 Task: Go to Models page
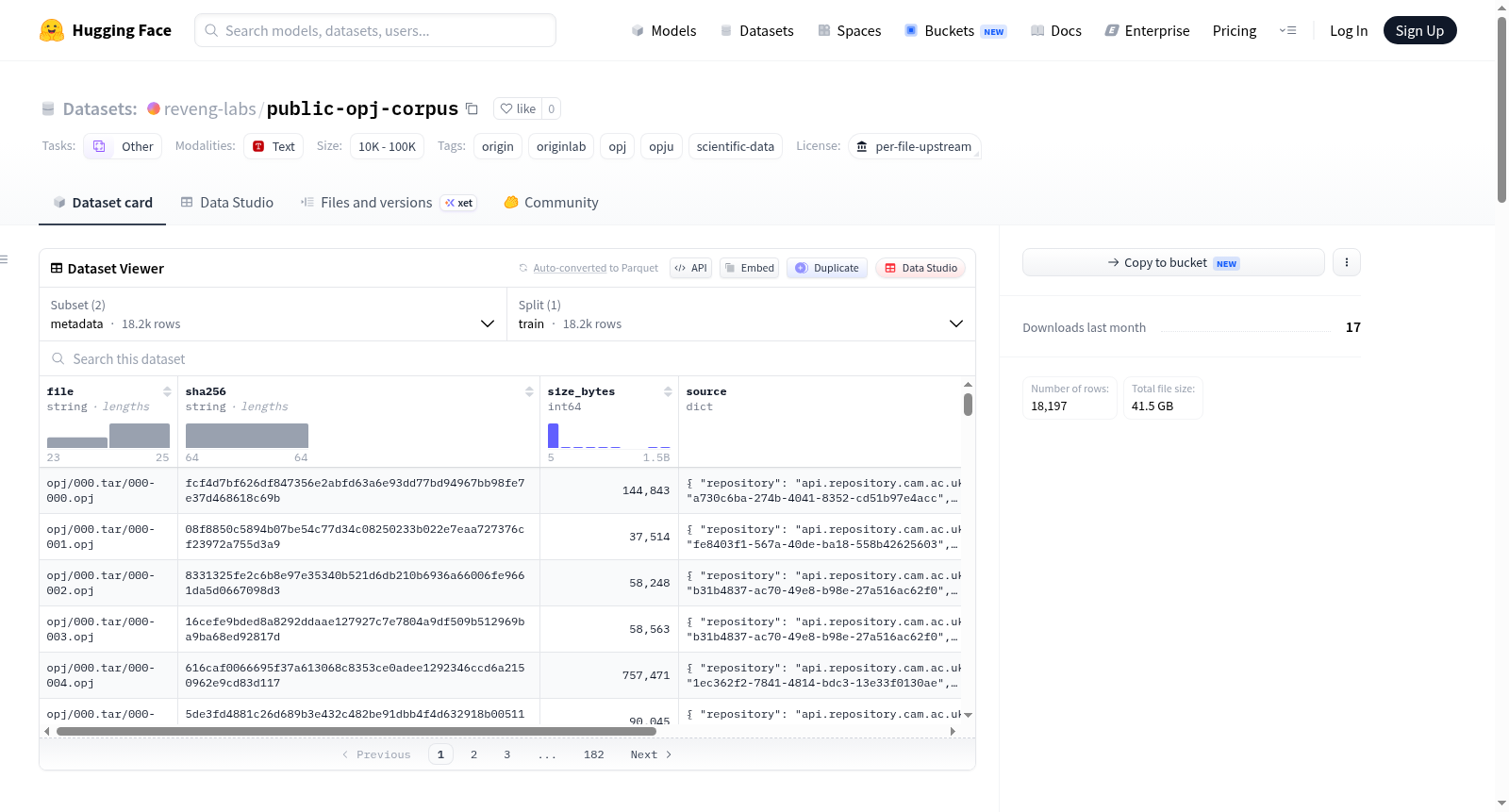tap(664, 30)
